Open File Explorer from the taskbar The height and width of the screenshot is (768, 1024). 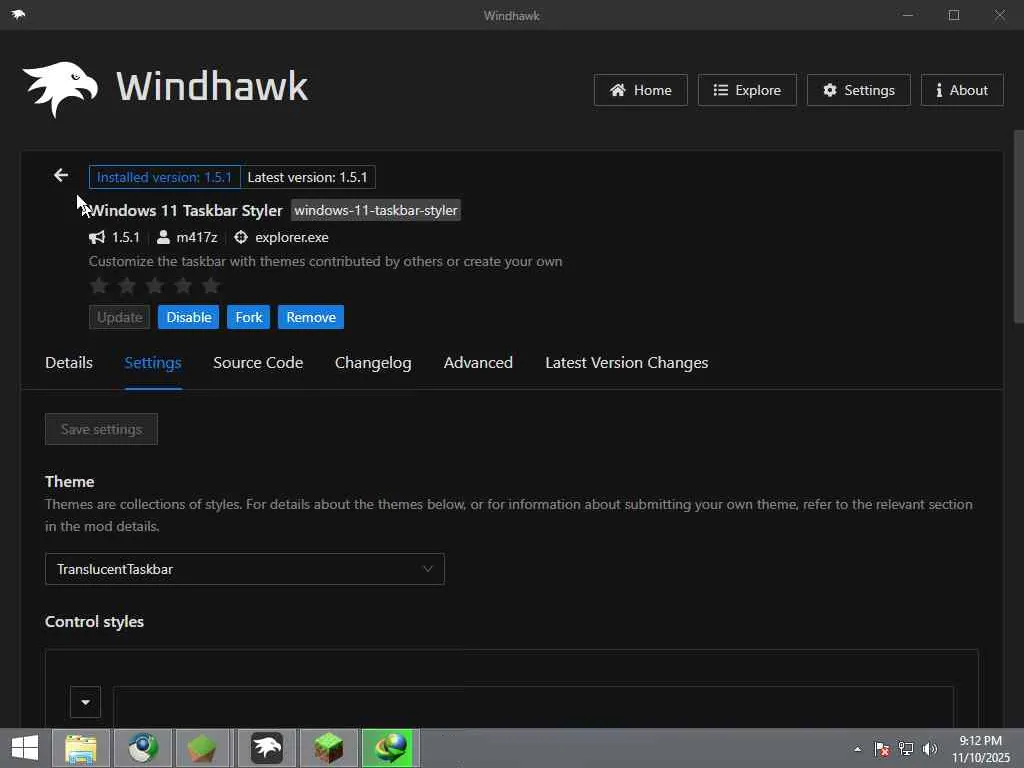click(x=81, y=748)
